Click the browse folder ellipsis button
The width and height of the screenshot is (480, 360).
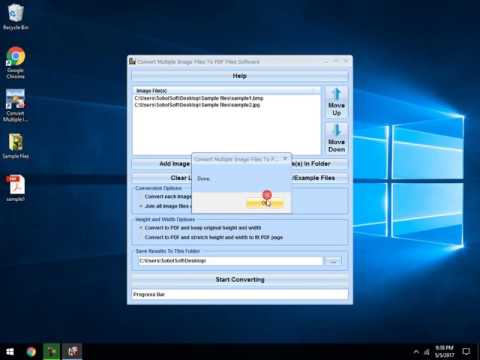coord(333,261)
